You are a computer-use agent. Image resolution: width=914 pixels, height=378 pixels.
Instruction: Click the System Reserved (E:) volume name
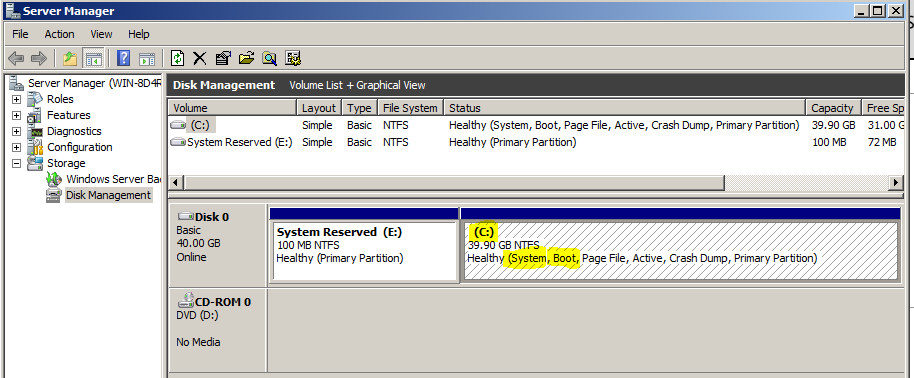tap(240, 142)
